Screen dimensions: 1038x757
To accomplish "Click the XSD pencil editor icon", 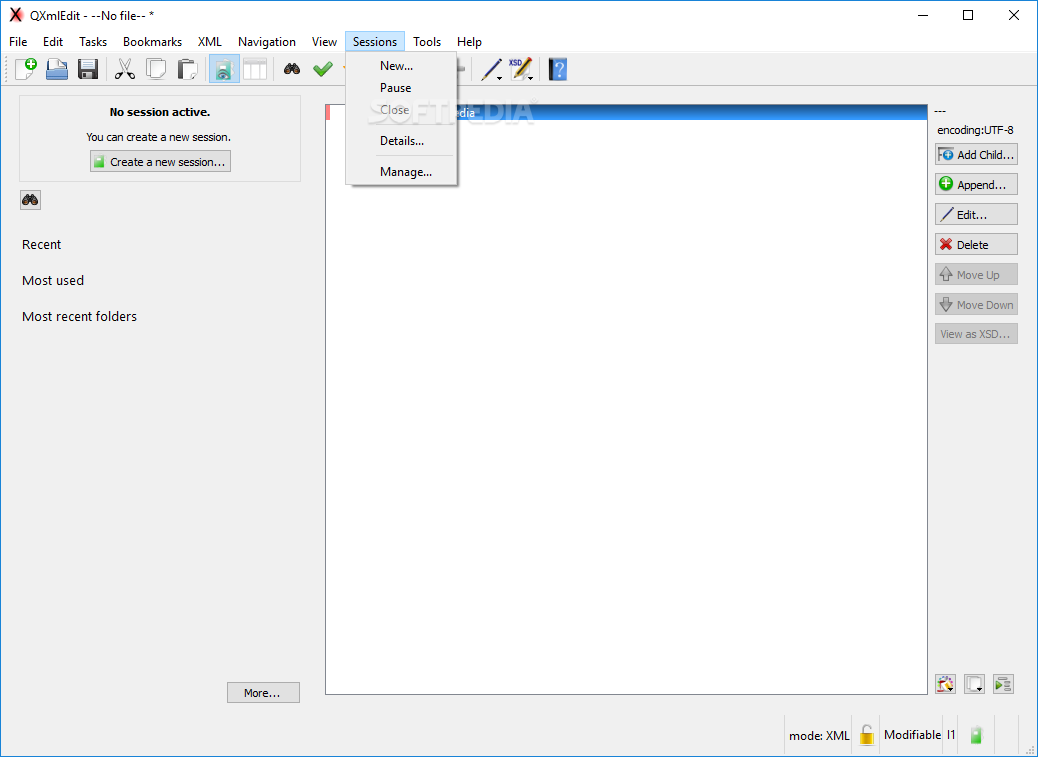I will click(x=520, y=69).
